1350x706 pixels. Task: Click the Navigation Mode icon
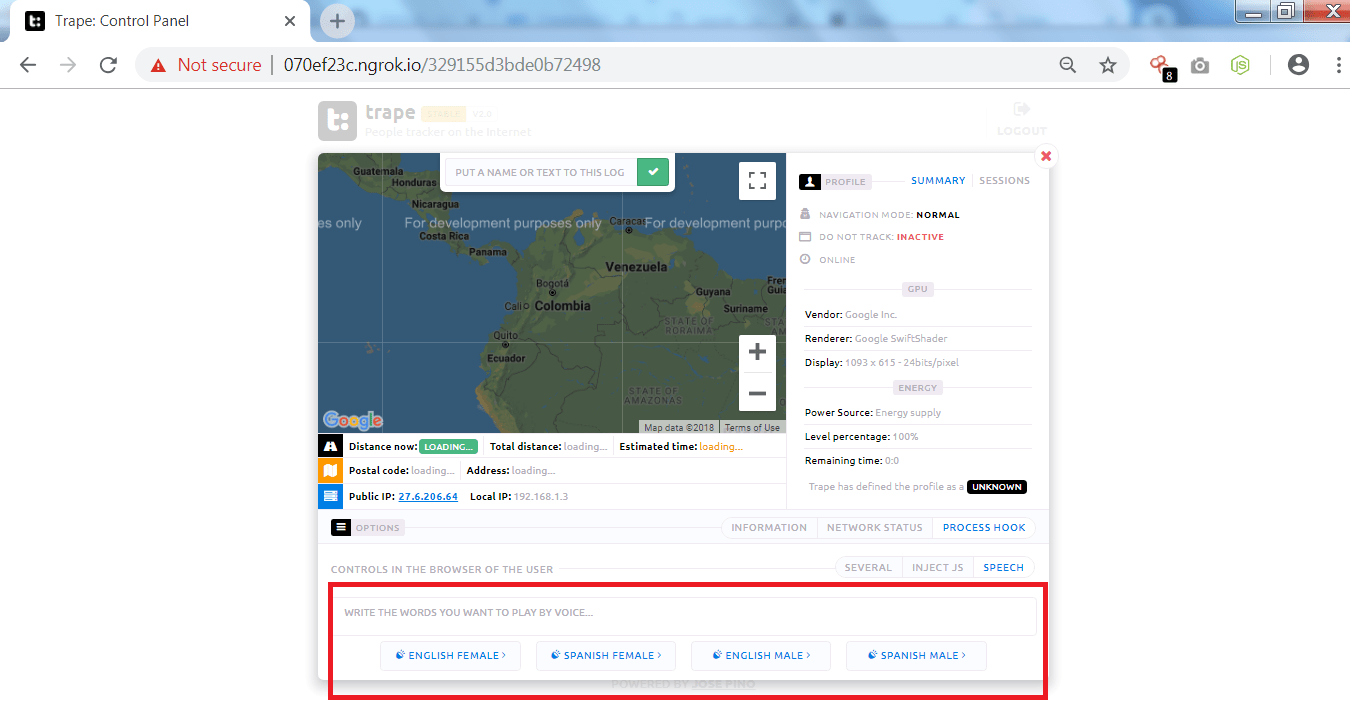(x=805, y=214)
